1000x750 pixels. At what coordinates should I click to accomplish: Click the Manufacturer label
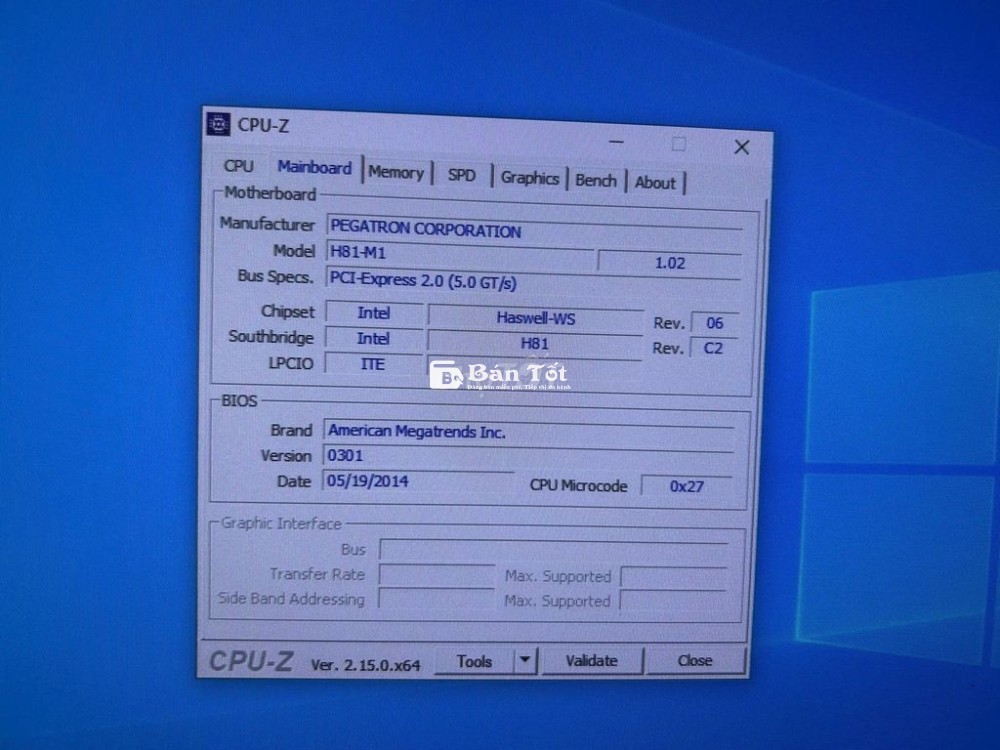tap(267, 224)
